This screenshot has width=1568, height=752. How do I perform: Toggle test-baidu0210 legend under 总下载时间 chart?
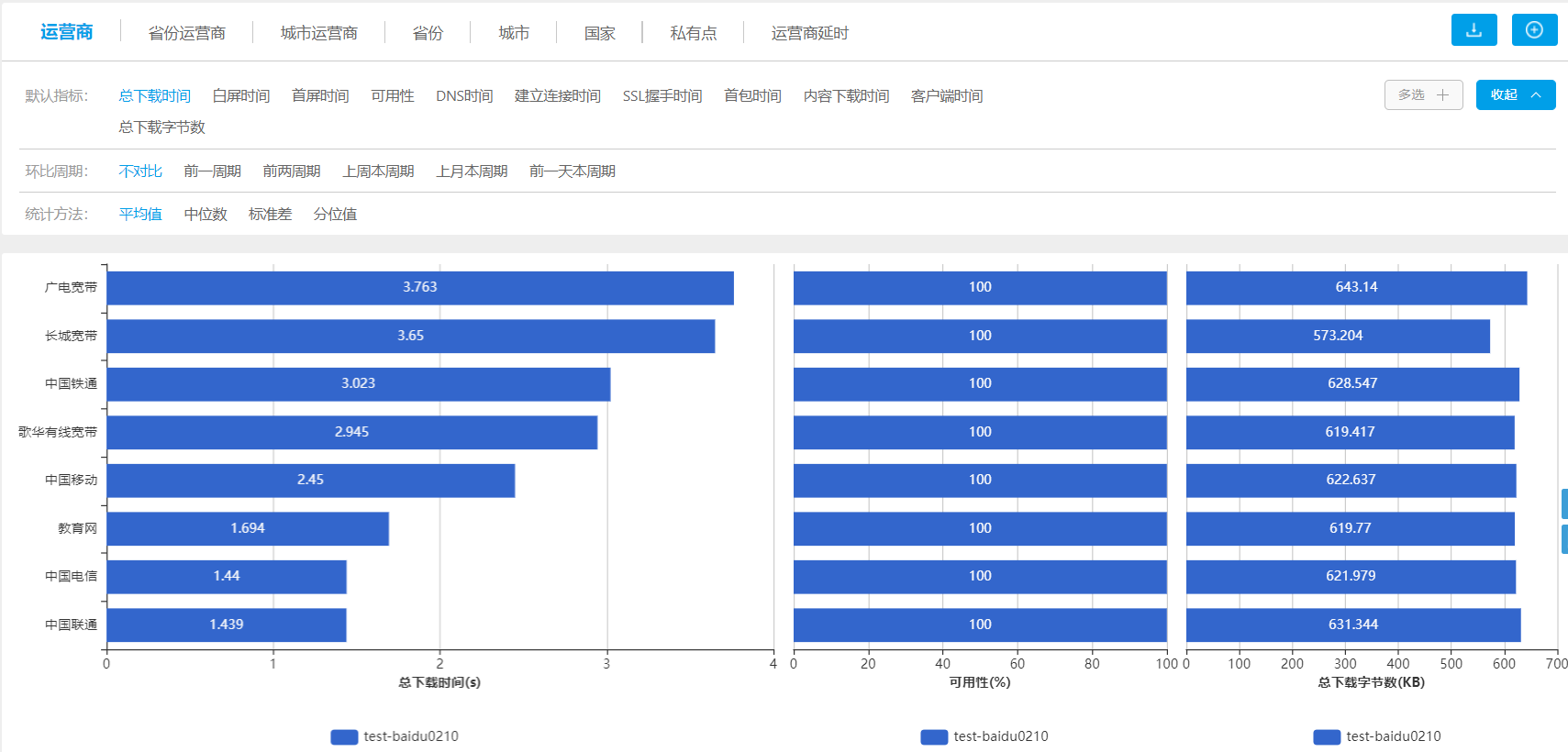[395, 736]
